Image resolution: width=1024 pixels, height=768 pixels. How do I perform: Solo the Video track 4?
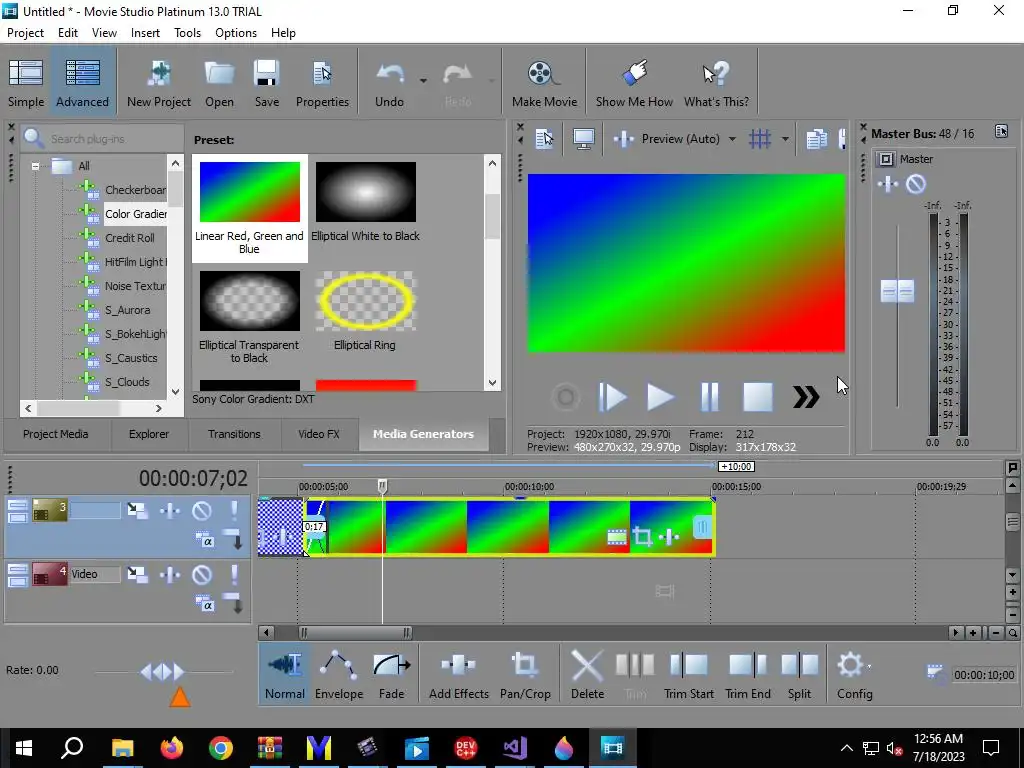[x=234, y=574]
